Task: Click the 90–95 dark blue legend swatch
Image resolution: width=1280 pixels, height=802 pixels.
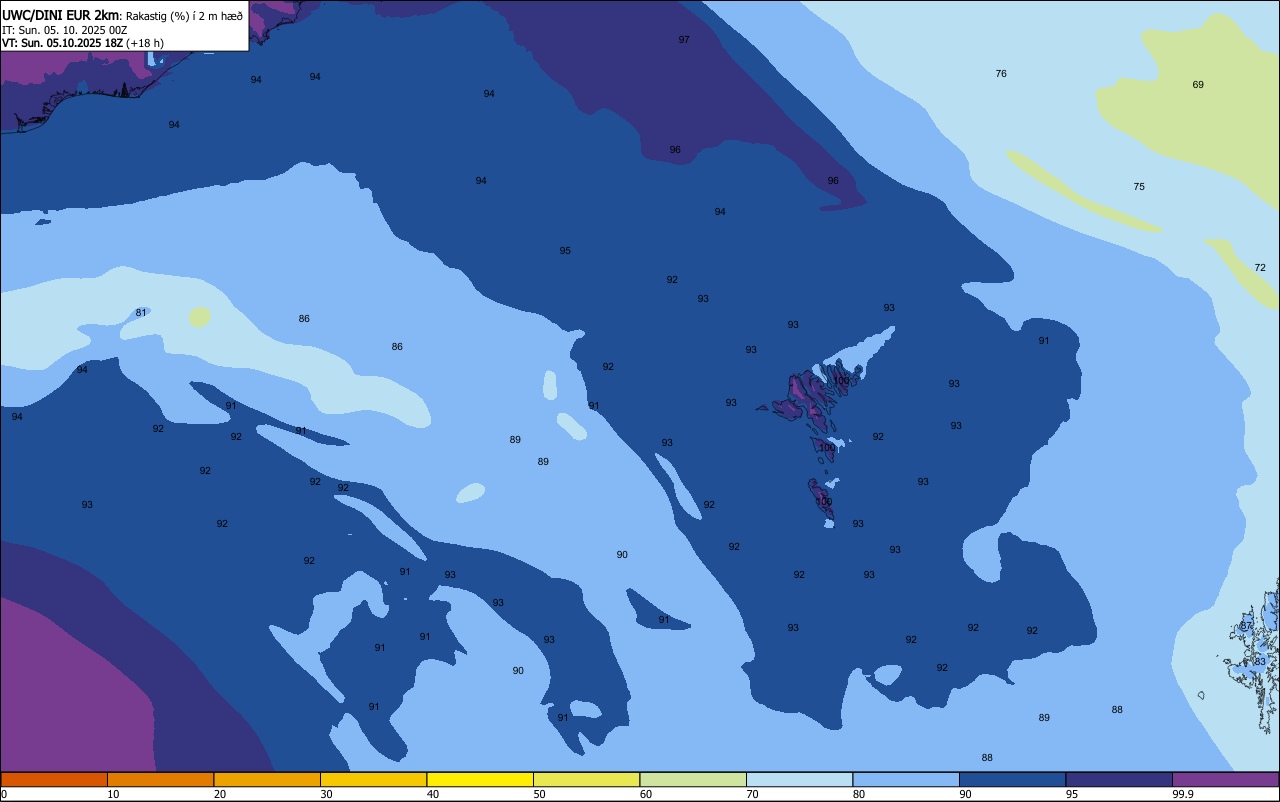Action: 1012,779
